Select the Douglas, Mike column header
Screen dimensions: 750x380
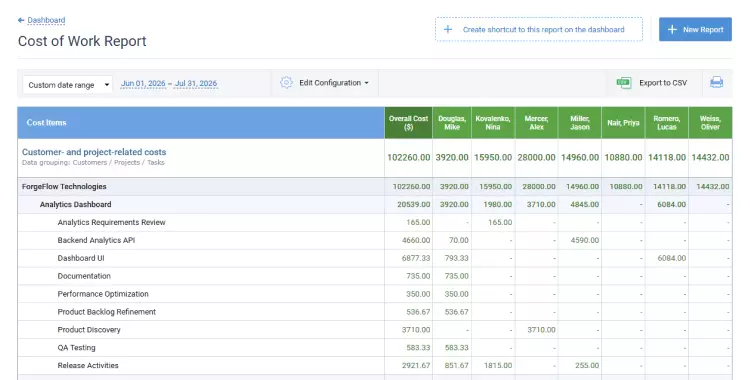tap(452, 123)
